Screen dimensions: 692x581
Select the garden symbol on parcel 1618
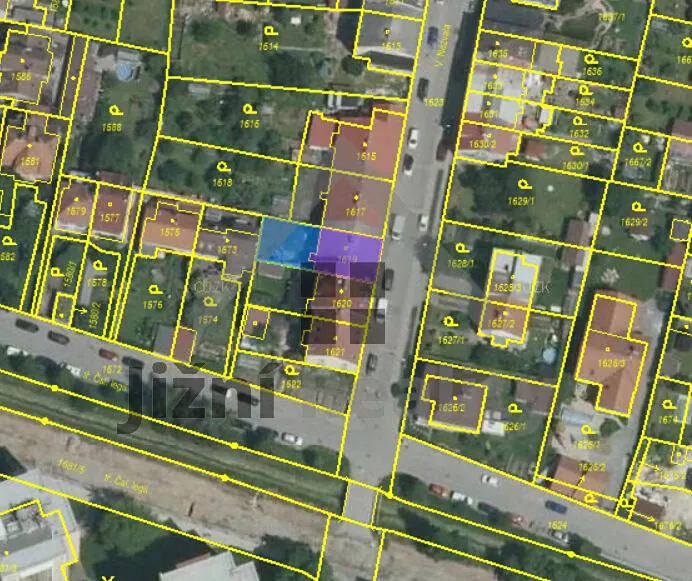[x=224, y=167]
